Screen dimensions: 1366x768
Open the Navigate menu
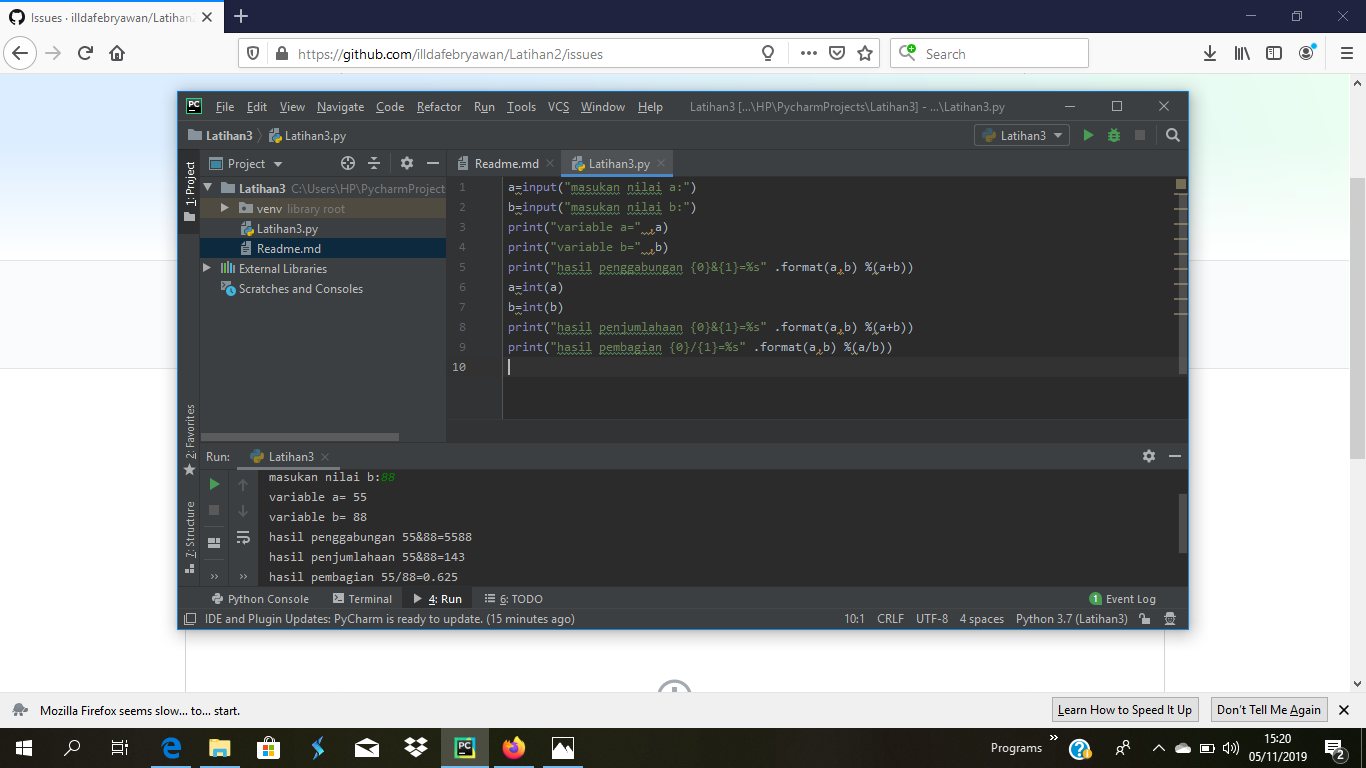[x=341, y=107]
